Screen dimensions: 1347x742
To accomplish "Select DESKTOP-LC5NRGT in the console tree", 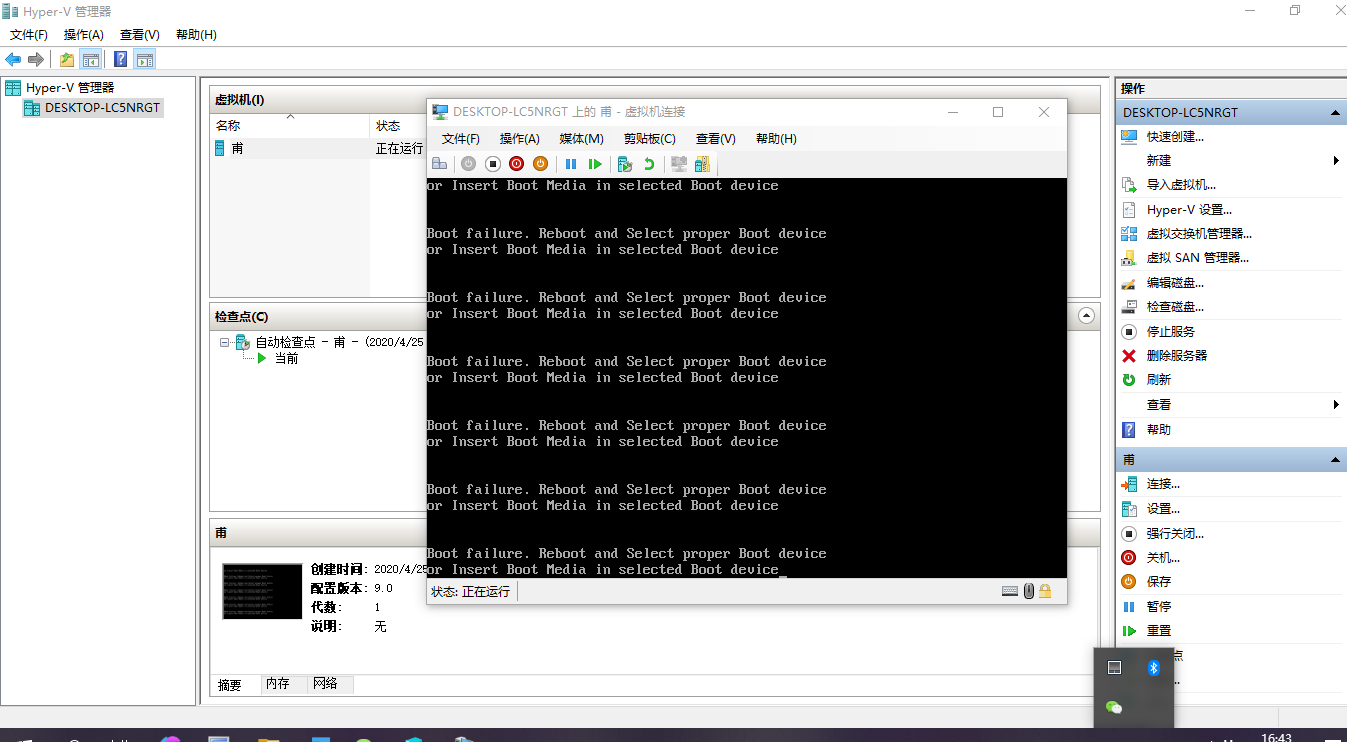I will (x=102, y=108).
